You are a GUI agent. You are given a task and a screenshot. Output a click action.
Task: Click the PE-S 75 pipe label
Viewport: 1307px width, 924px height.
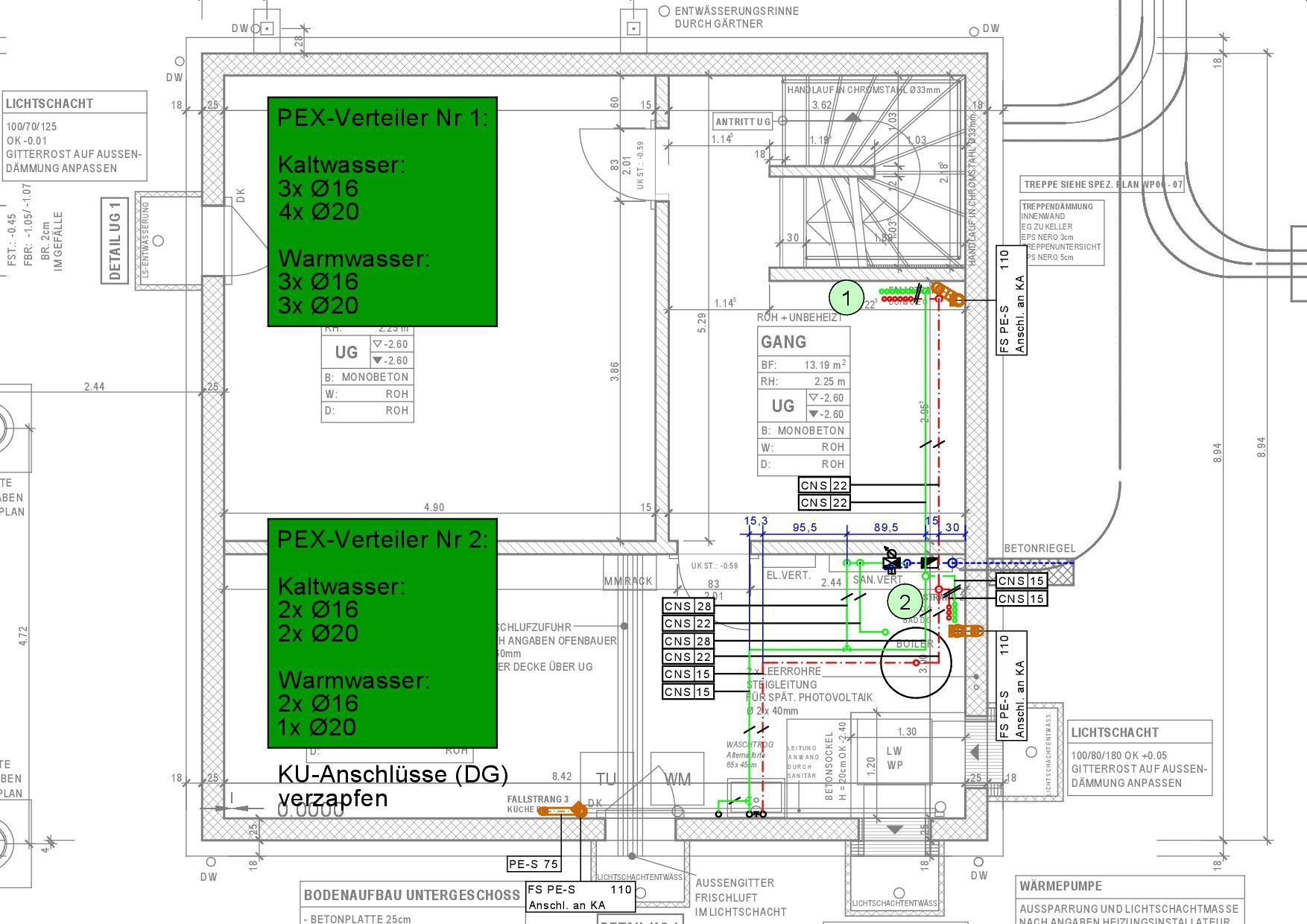(x=533, y=864)
